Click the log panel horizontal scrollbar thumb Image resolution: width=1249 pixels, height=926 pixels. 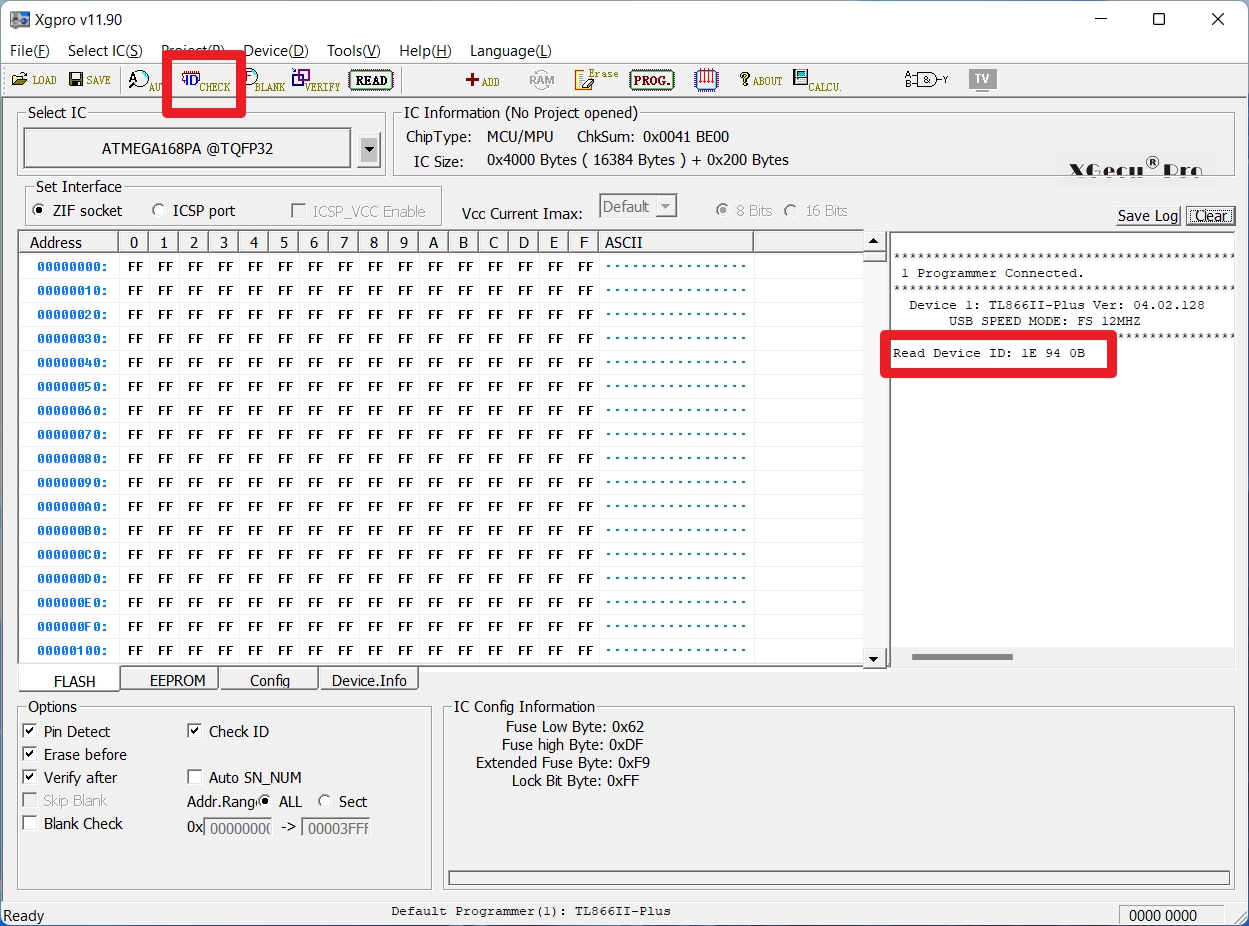962,657
